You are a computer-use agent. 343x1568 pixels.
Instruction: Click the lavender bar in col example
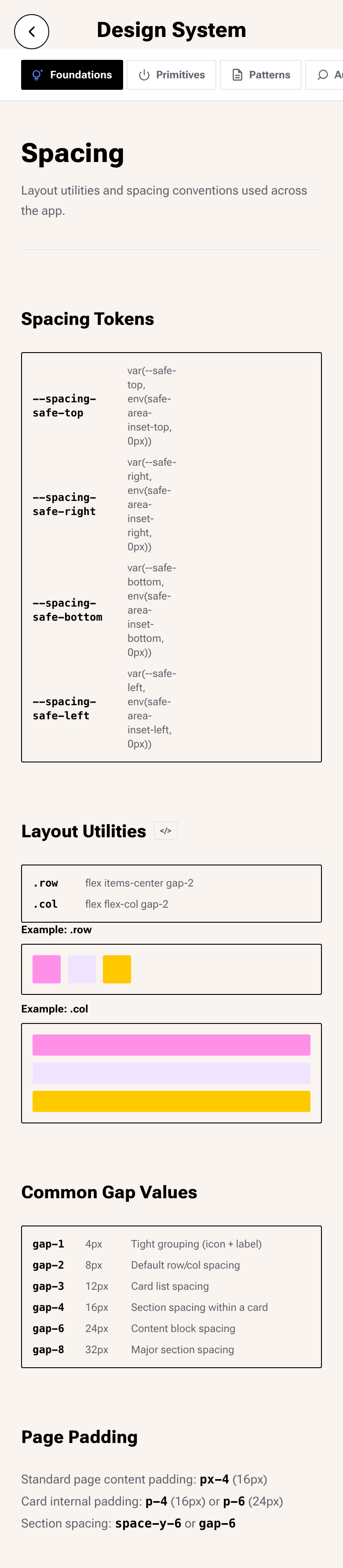(171, 1073)
